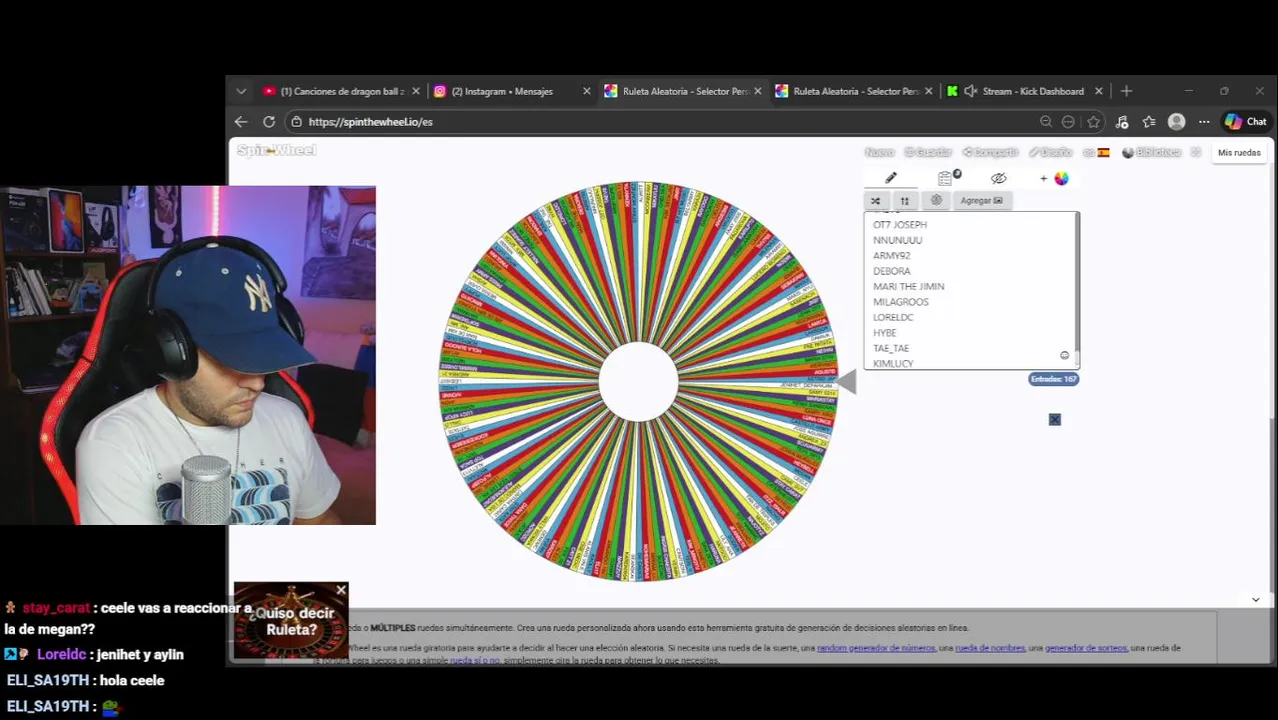Select the LORELDC entry
This screenshot has width=1278, height=720.
click(x=893, y=317)
